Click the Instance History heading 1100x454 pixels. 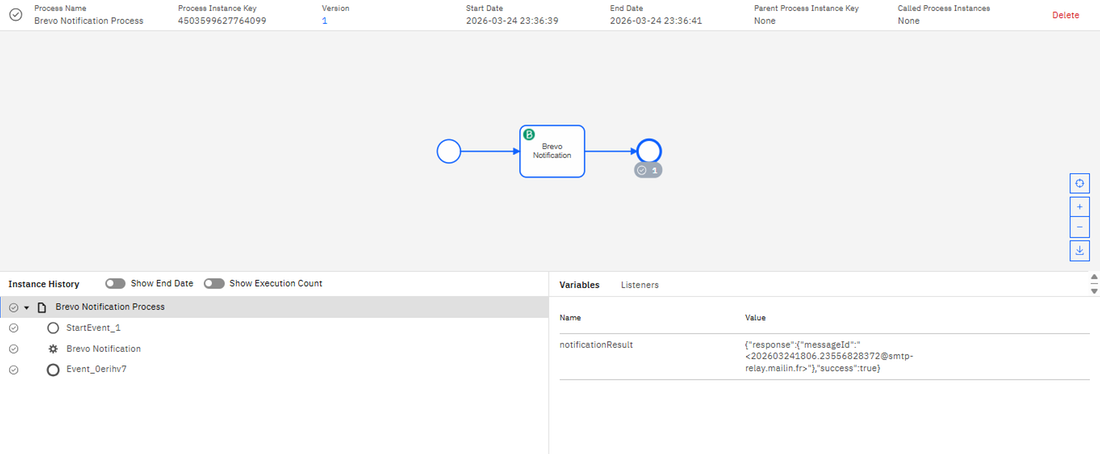coord(43,284)
